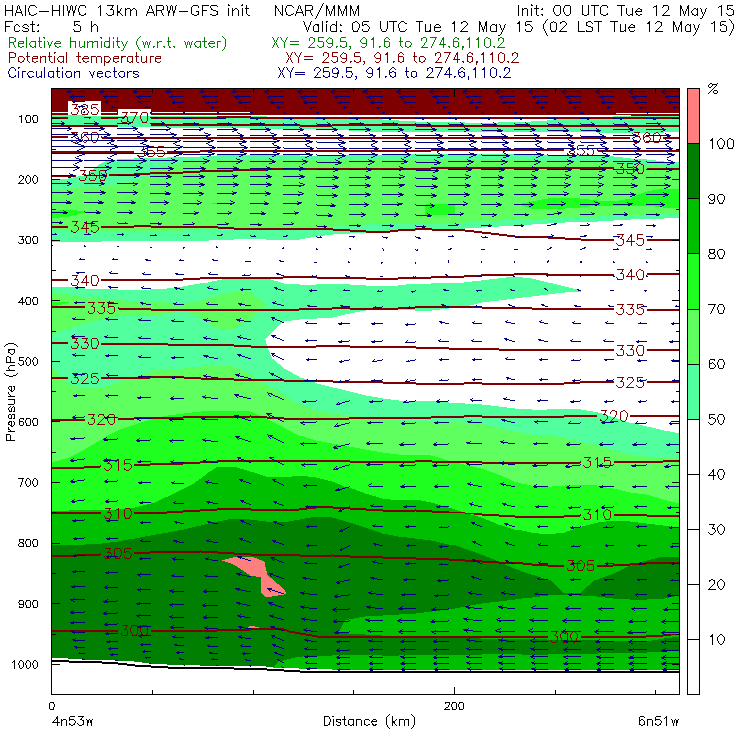Click the '700' pressure axis tick label

[28, 482]
